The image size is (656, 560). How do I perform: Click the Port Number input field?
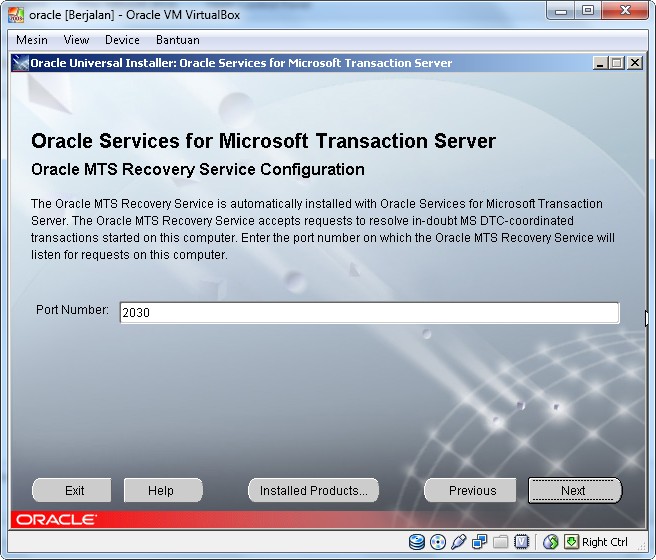click(369, 312)
